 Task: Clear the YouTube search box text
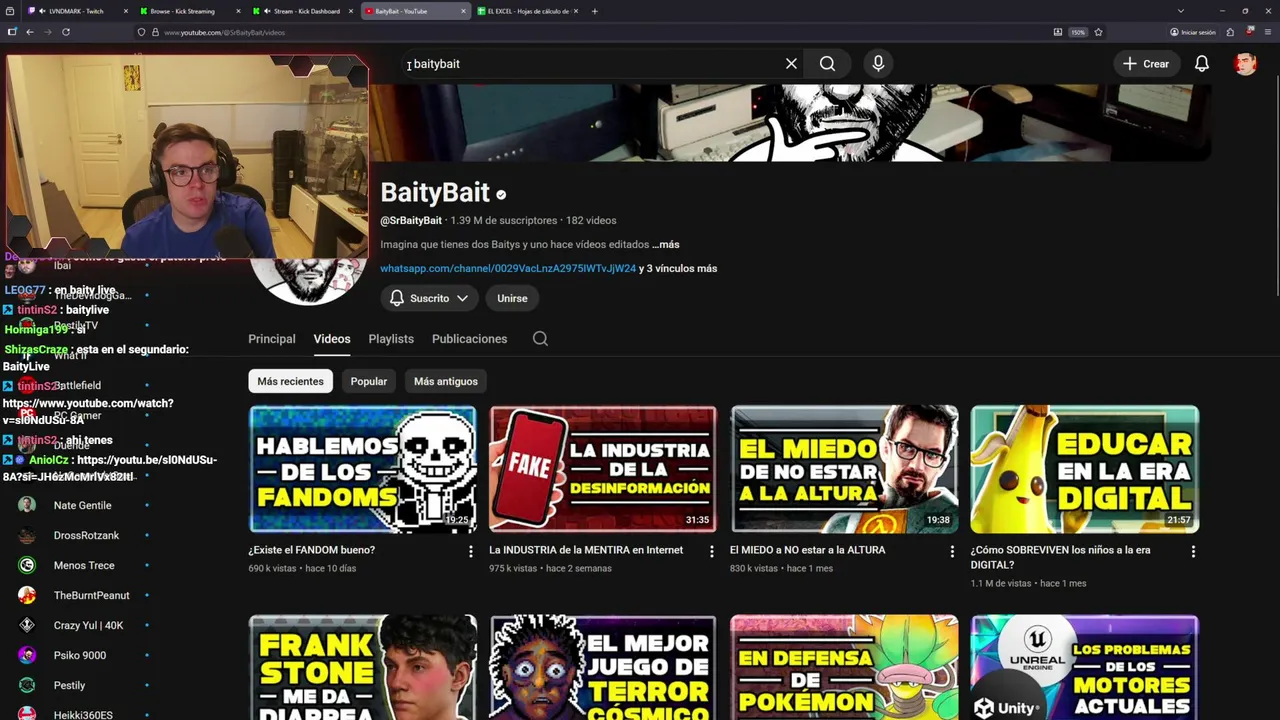click(x=791, y=64)
